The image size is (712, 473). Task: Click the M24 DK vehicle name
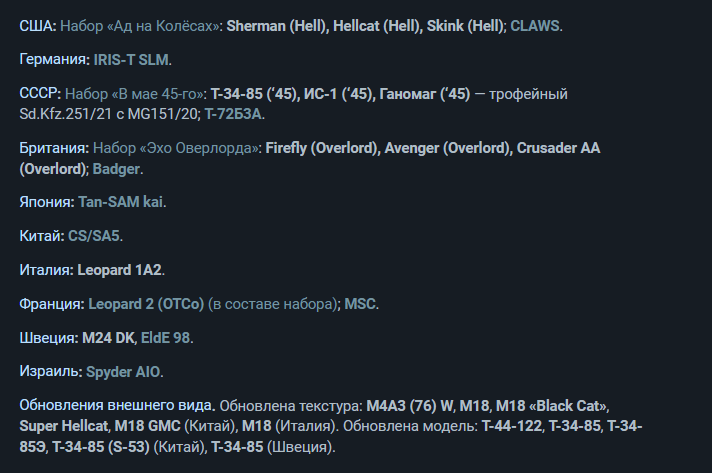click(x=110, y=338)
